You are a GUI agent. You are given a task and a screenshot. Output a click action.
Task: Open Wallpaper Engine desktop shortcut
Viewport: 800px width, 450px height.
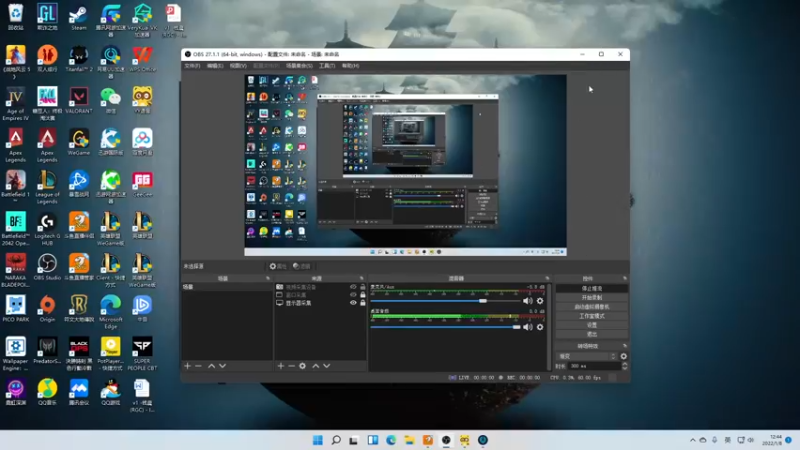click(15, 354)
